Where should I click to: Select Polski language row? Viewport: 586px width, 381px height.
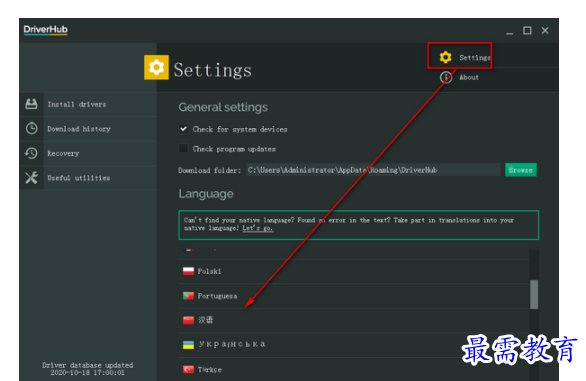(x=354, y=271)
